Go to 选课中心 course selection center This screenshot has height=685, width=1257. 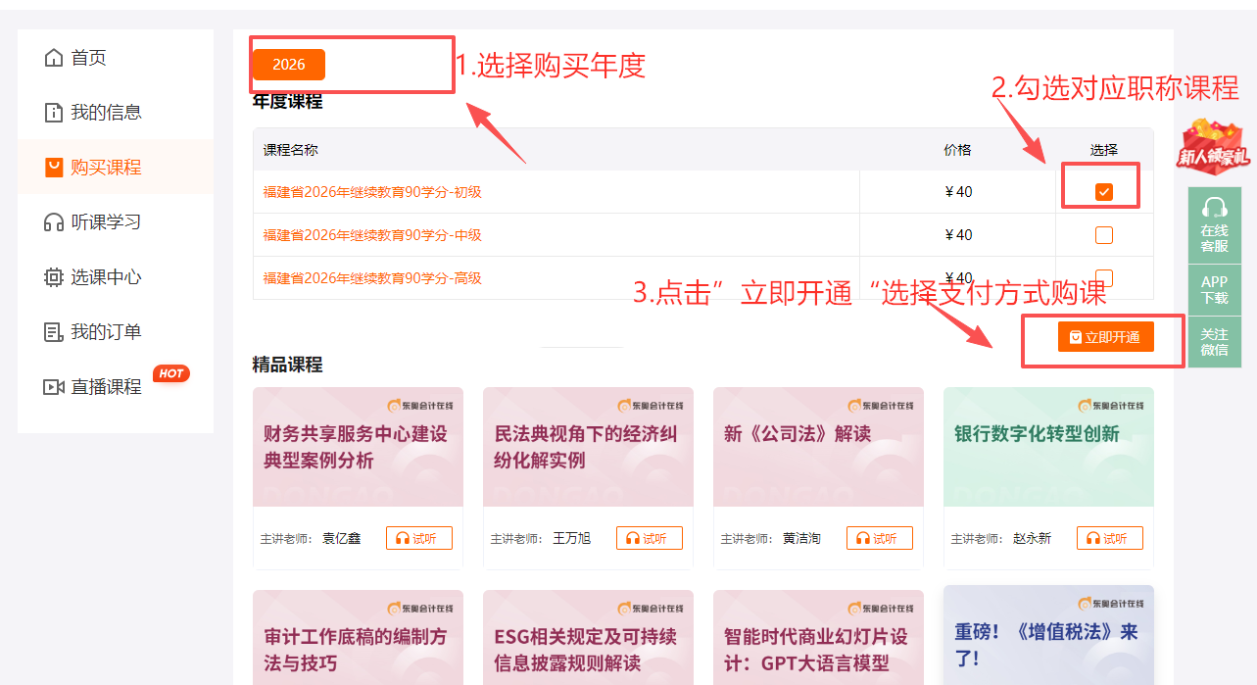click(94, 276)
